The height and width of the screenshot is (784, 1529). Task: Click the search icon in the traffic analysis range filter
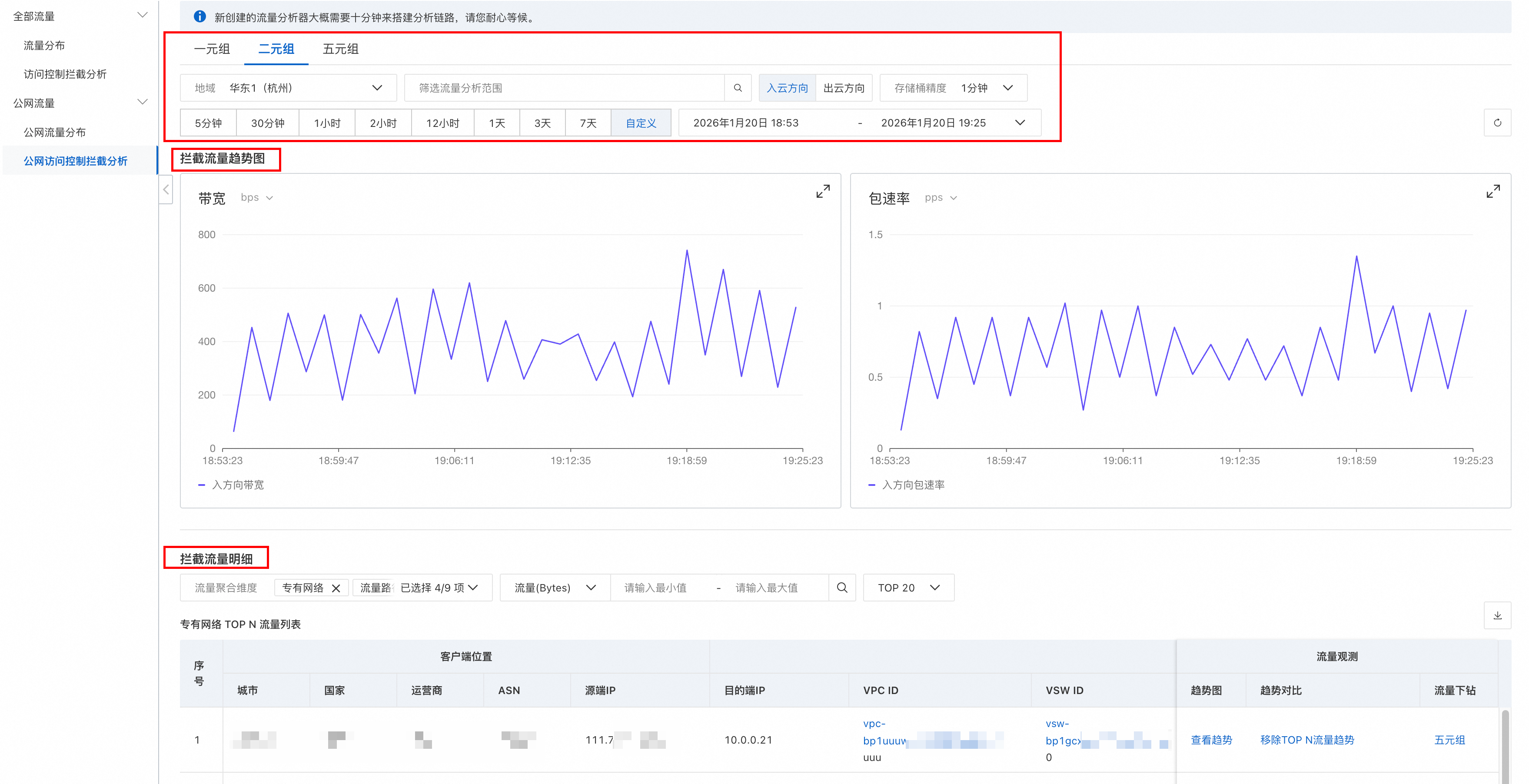pos(737,88)
